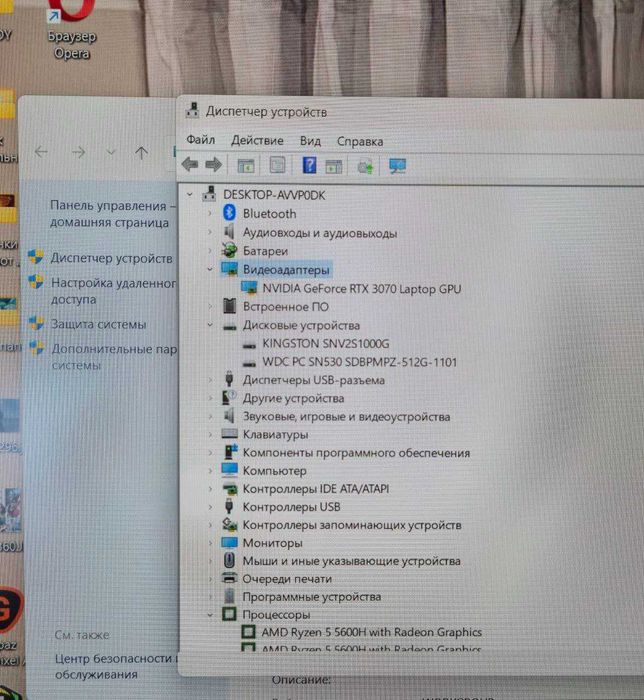
Task: Click the Мыши mouse icon
Action: click(229, 560)
